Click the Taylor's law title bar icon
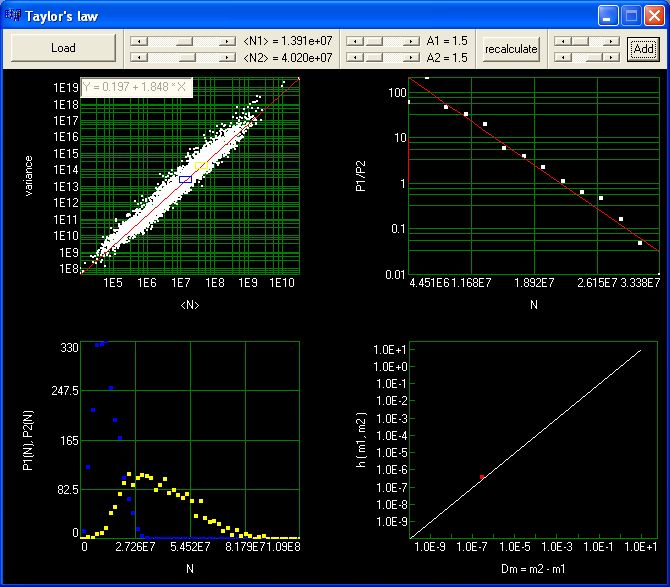Screen dimensions: 670x587 pos(12,16)
